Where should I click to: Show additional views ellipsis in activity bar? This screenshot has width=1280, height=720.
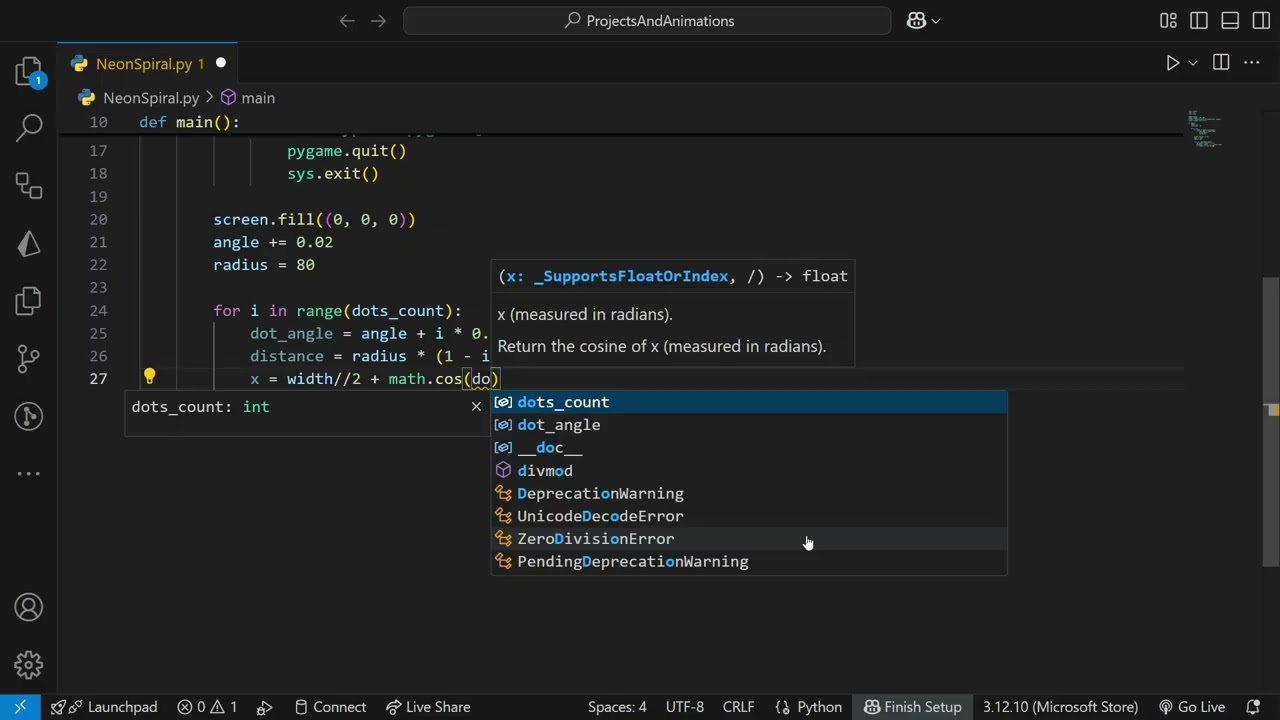29,473
